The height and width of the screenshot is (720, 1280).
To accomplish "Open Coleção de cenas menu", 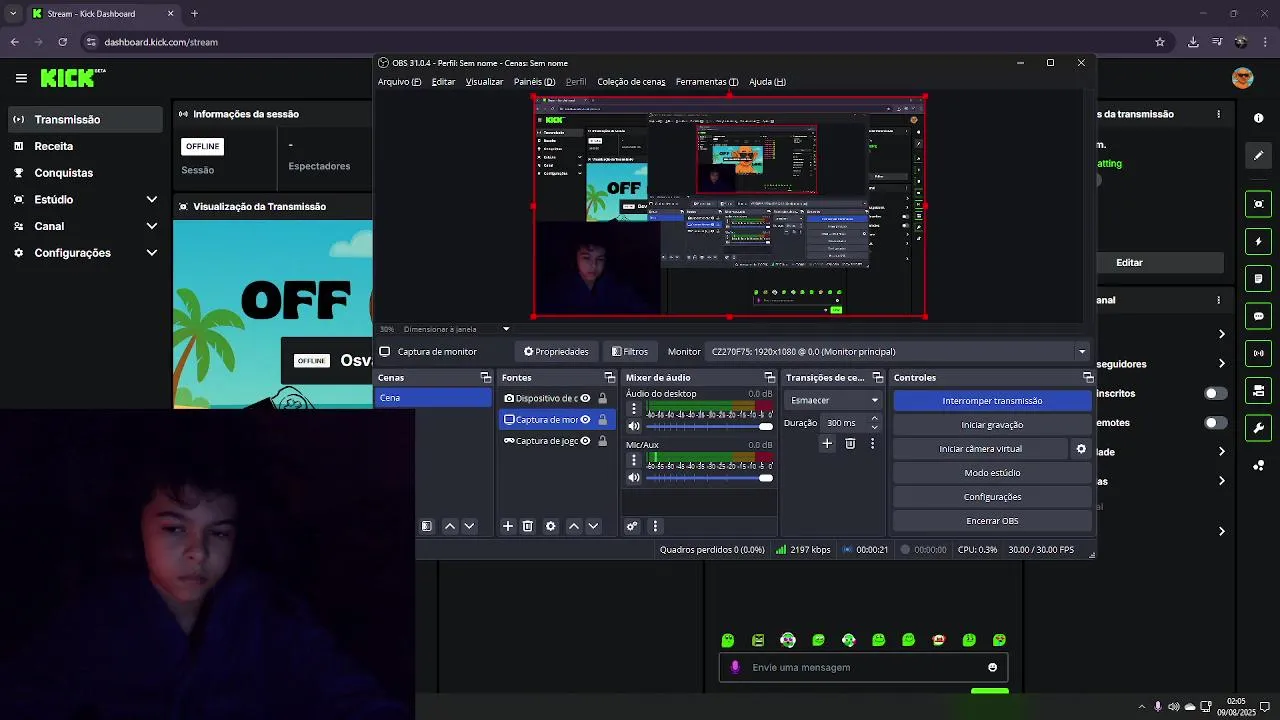I will point(631,82).
